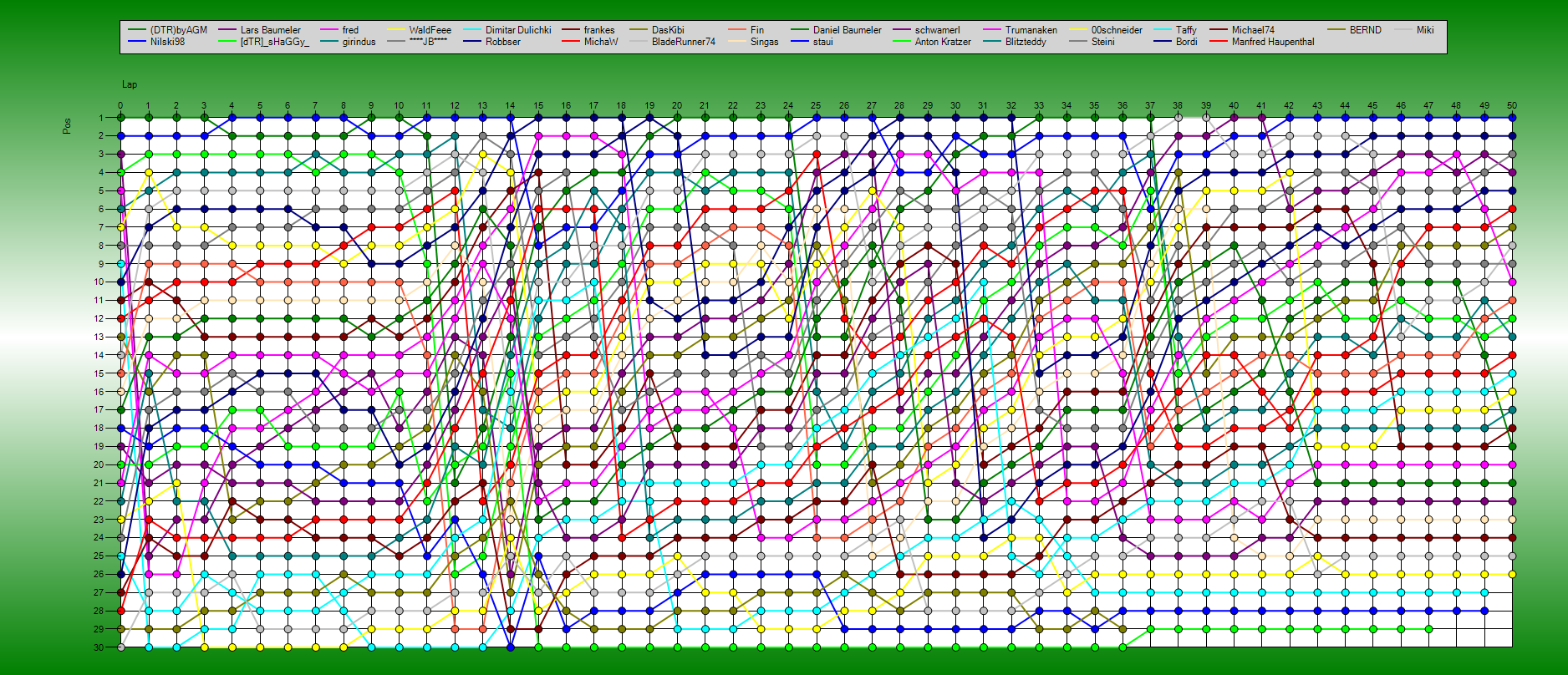Select Robbser in the legend
This screenshot has height=675, width=1568.
(x=503, y=42)
